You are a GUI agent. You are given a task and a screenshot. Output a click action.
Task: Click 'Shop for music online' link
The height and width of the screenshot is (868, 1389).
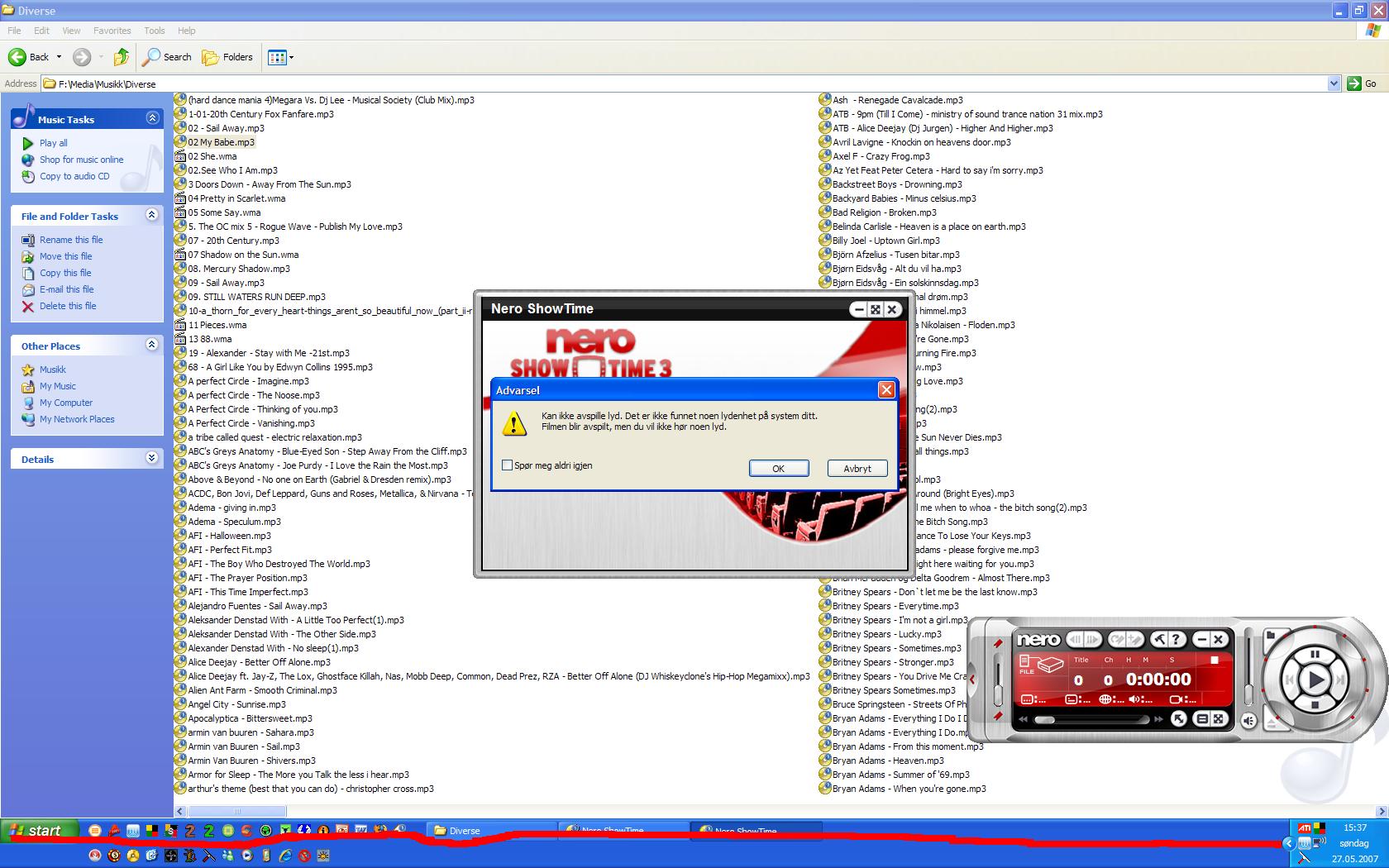click(82, 160)
